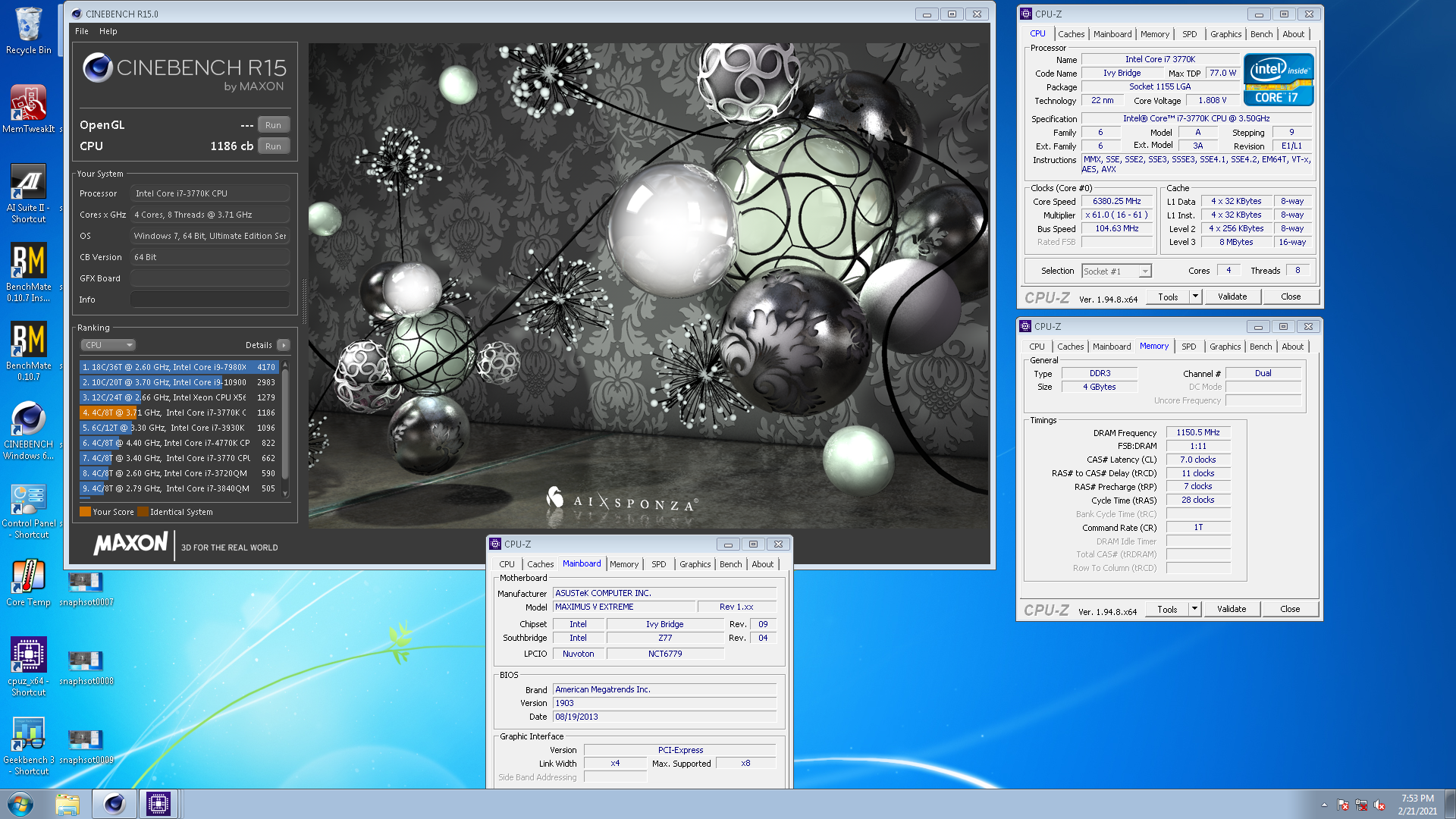This screenshot has width=1456, height=819.
Task: Open Socket #1 selection dropdown
Action: click(1116, 271)
